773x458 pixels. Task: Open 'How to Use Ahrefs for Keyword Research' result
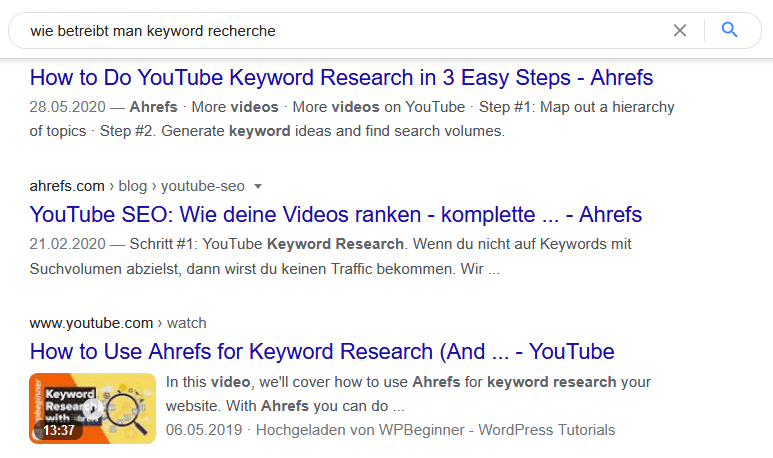(321, 351)
